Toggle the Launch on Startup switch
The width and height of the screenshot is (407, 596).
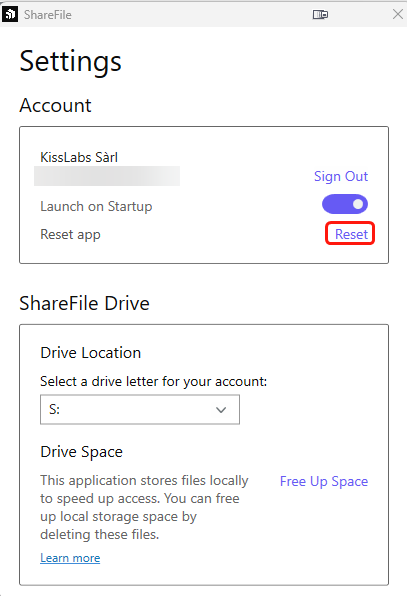[345, 204]
